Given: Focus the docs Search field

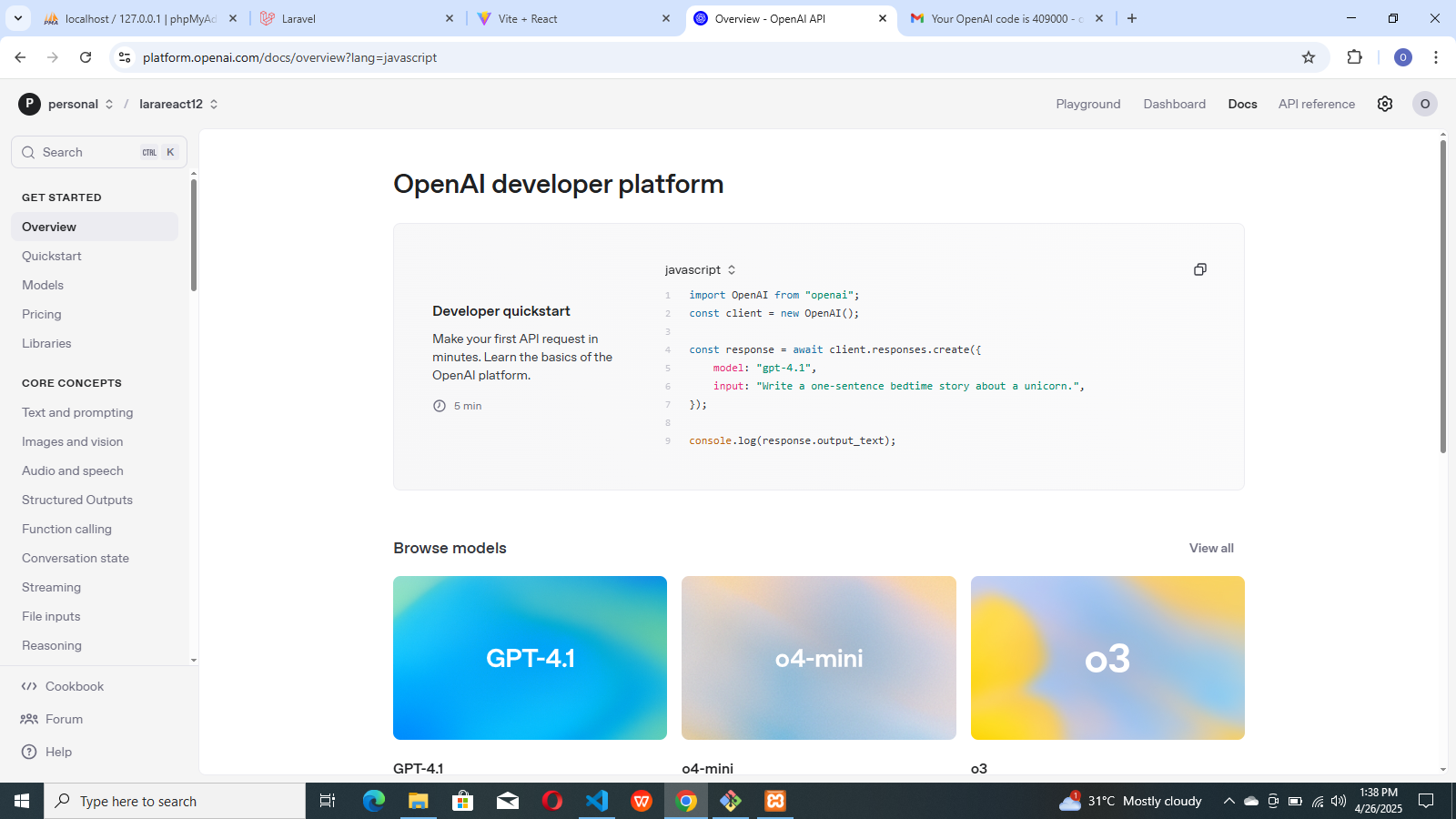Looking at the screenshot, I should (x=99, y=152).
